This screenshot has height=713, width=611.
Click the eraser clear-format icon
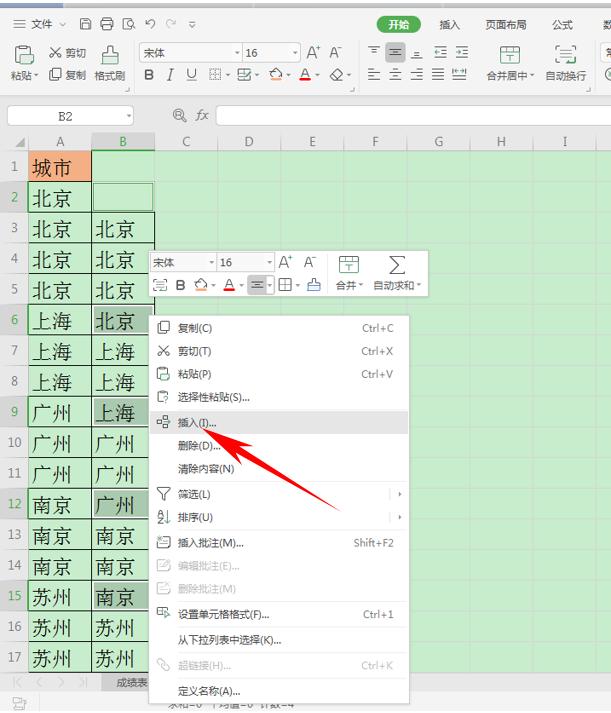pos(336,75)
